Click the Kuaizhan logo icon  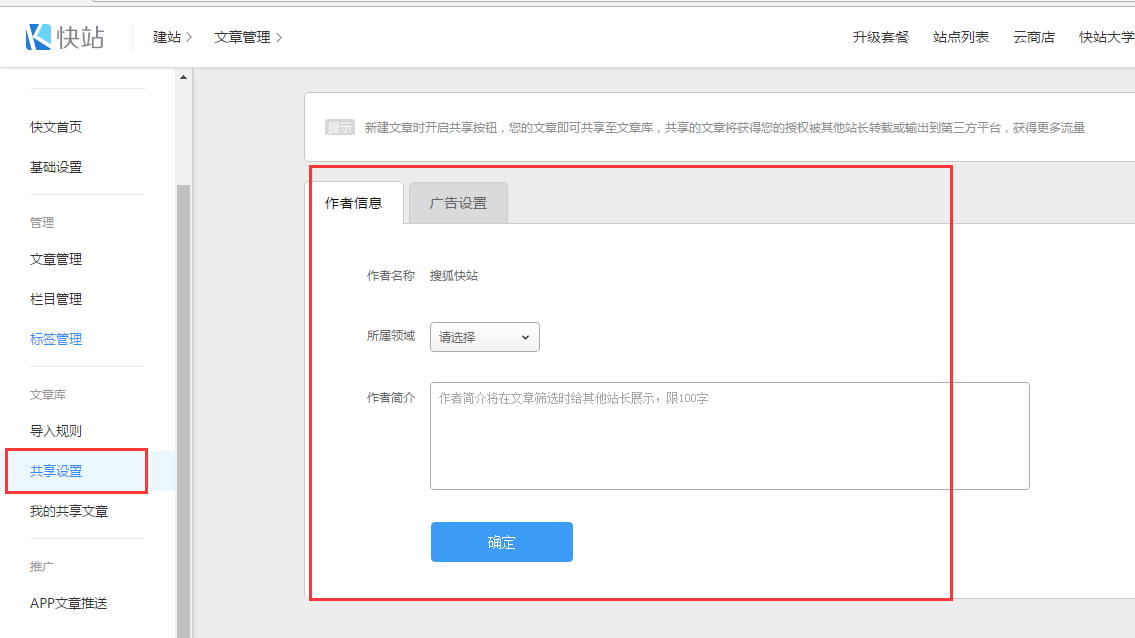tap(39, 37)
